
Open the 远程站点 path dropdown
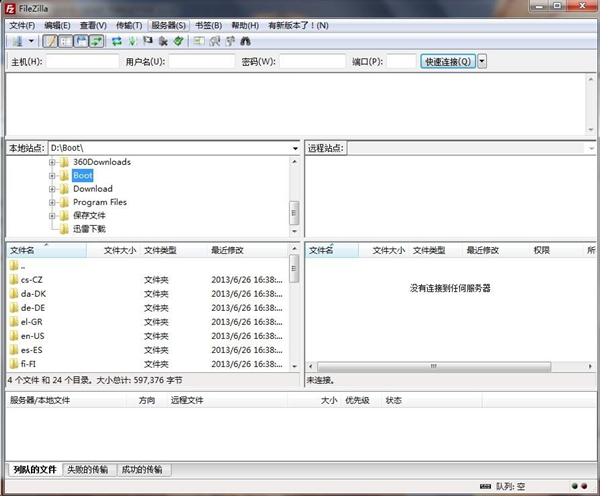[591, 148]
